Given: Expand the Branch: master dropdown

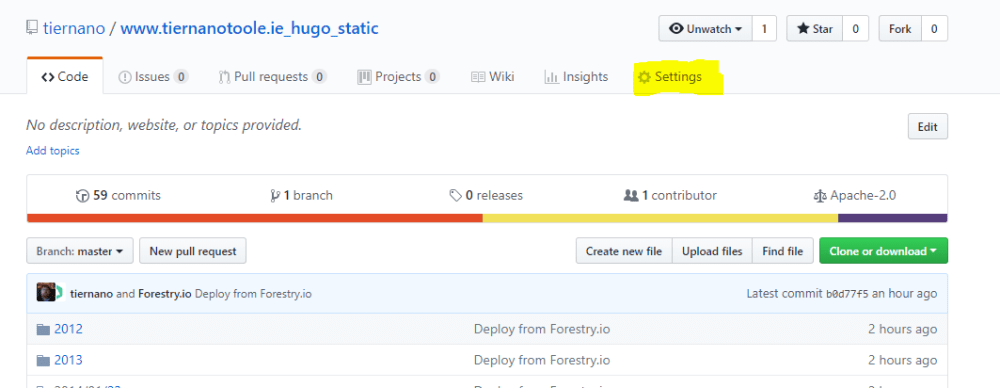Looking at the screenshot, I should click(x=80, y=251).
